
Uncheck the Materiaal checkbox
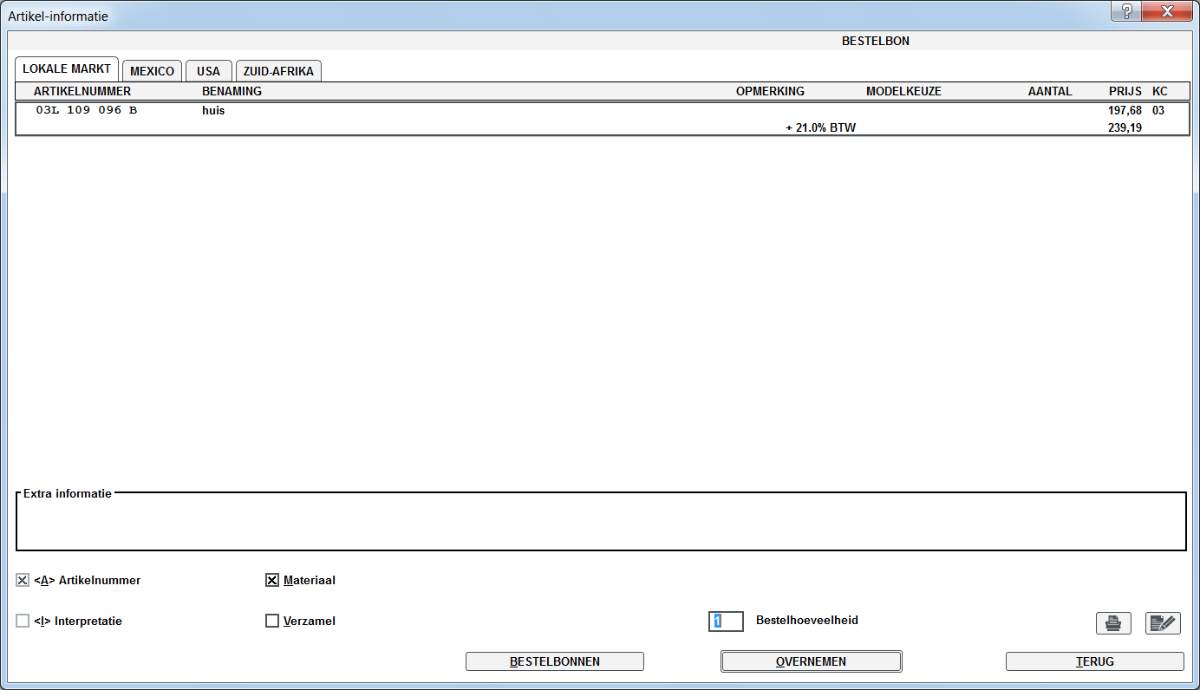click(x=272, y=580)
